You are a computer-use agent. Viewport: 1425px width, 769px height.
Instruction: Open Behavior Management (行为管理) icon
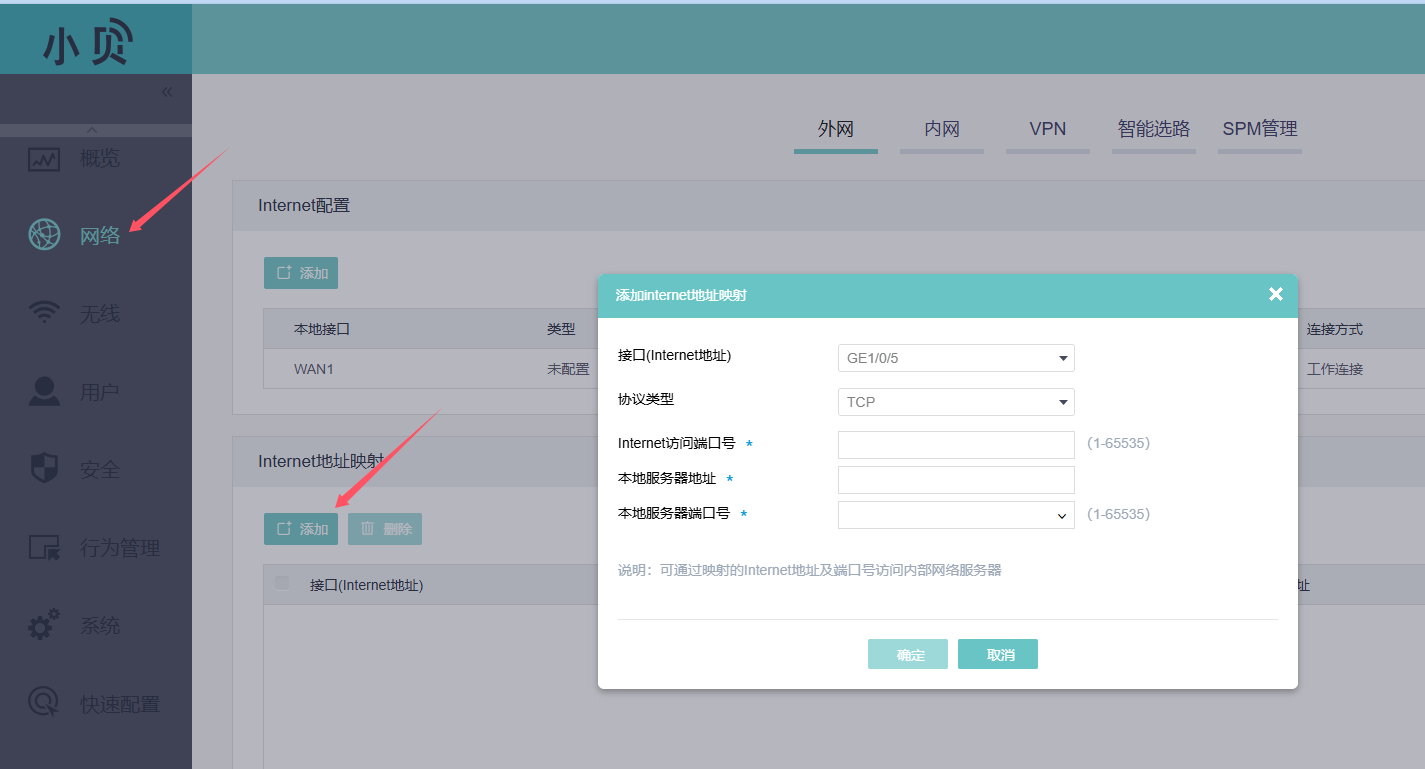pyautogui.click(x=44, y=547)
